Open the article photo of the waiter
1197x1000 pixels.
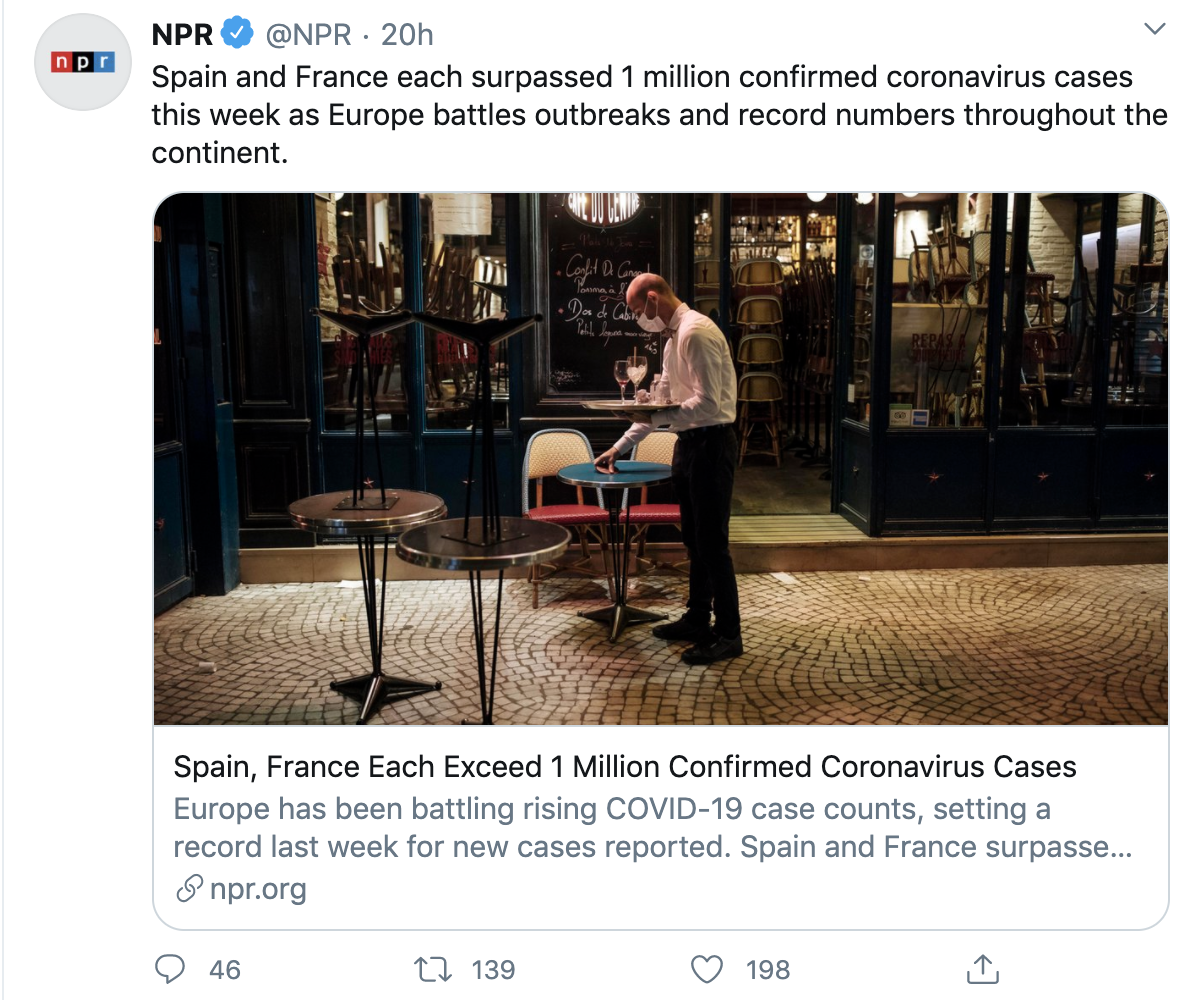pos(660,458)
